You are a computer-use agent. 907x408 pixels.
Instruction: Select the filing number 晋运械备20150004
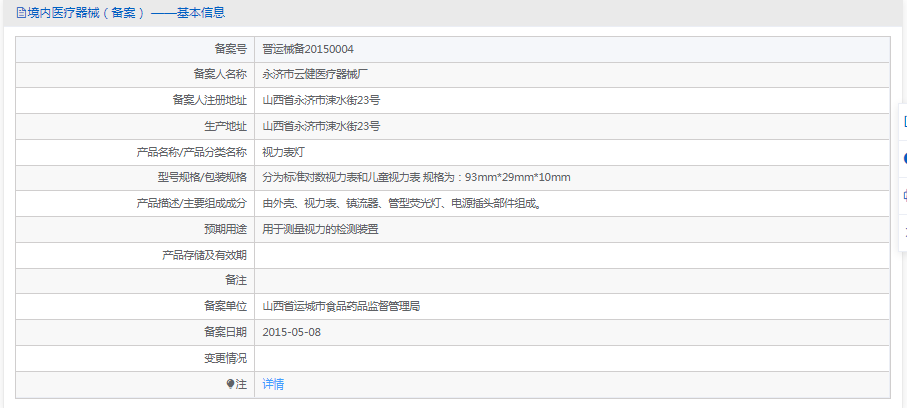[x=308, y=49]
